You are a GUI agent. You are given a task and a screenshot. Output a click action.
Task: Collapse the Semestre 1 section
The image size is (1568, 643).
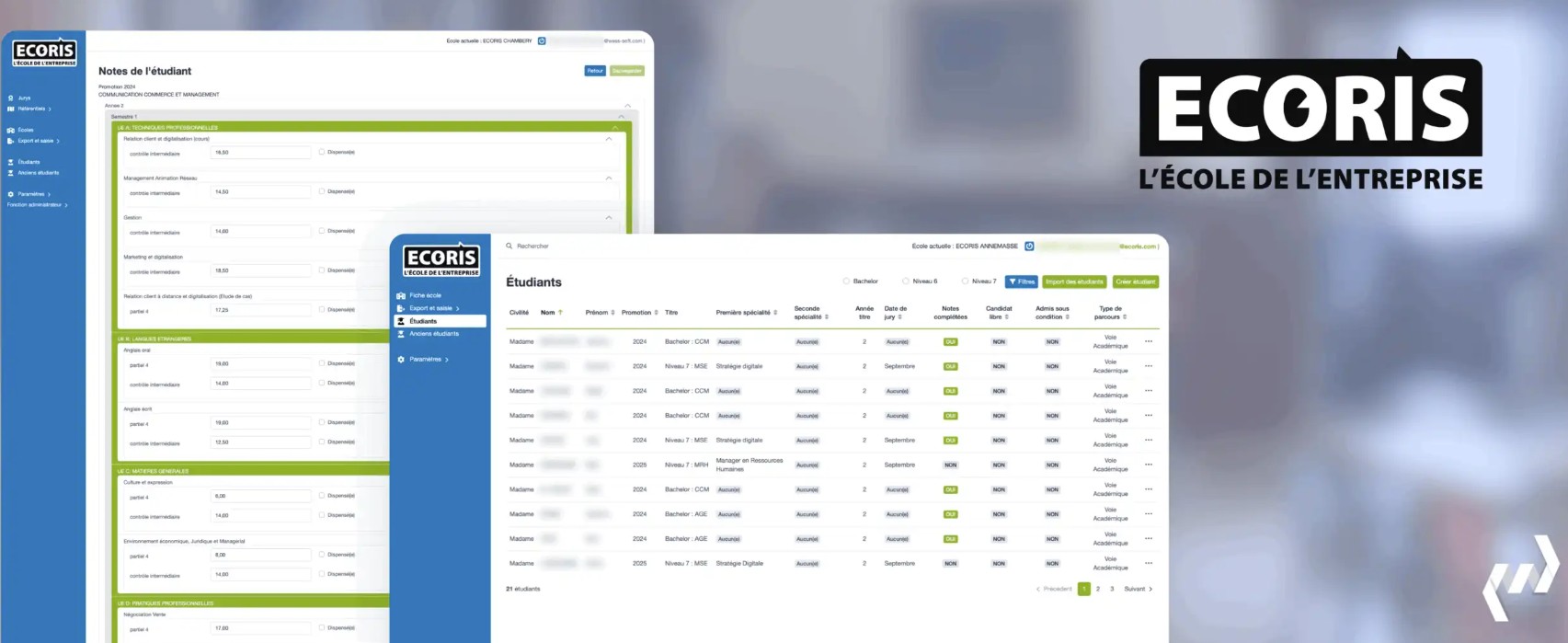click(x=622, y=117)
